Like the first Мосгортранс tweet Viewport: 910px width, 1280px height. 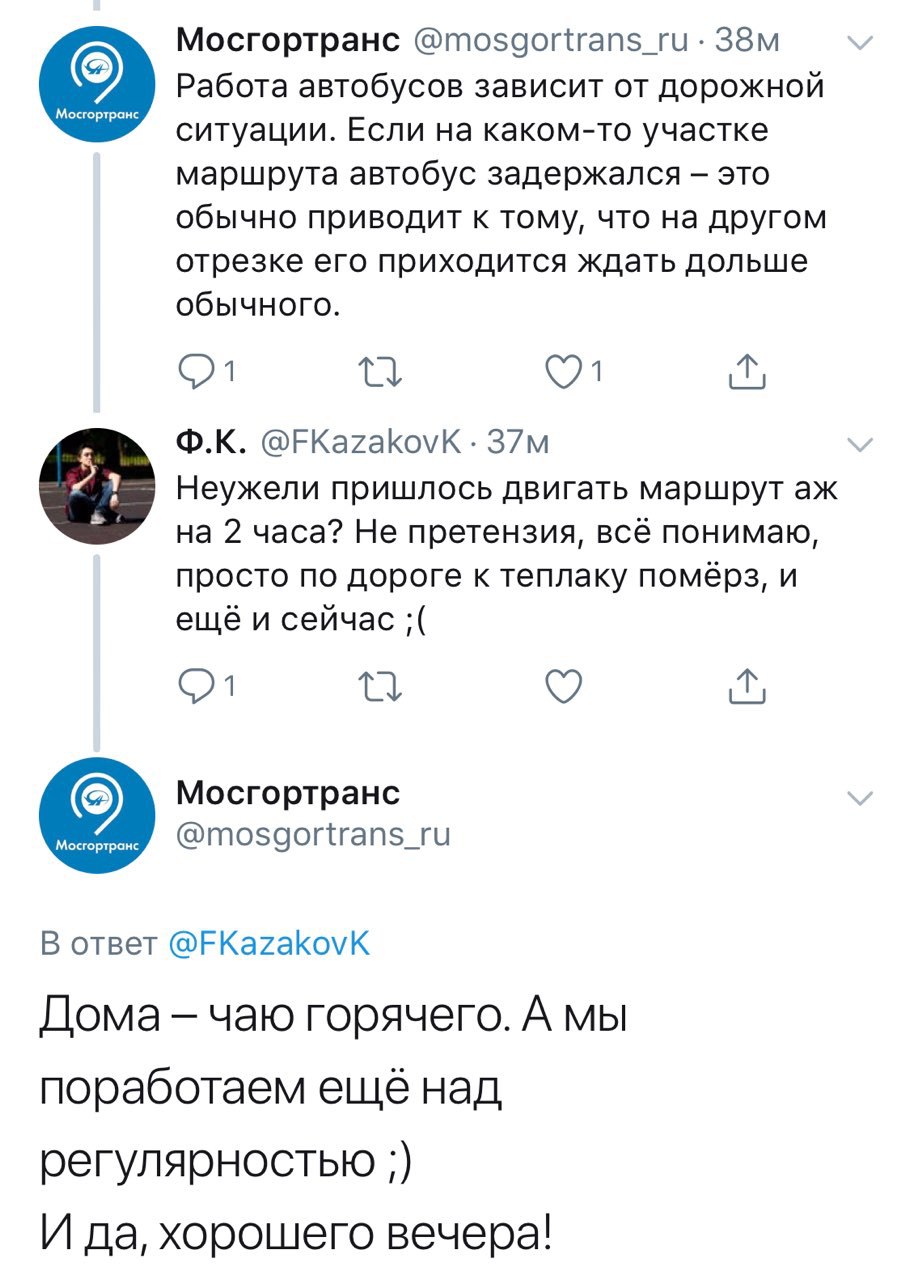[x=567, y=371]
